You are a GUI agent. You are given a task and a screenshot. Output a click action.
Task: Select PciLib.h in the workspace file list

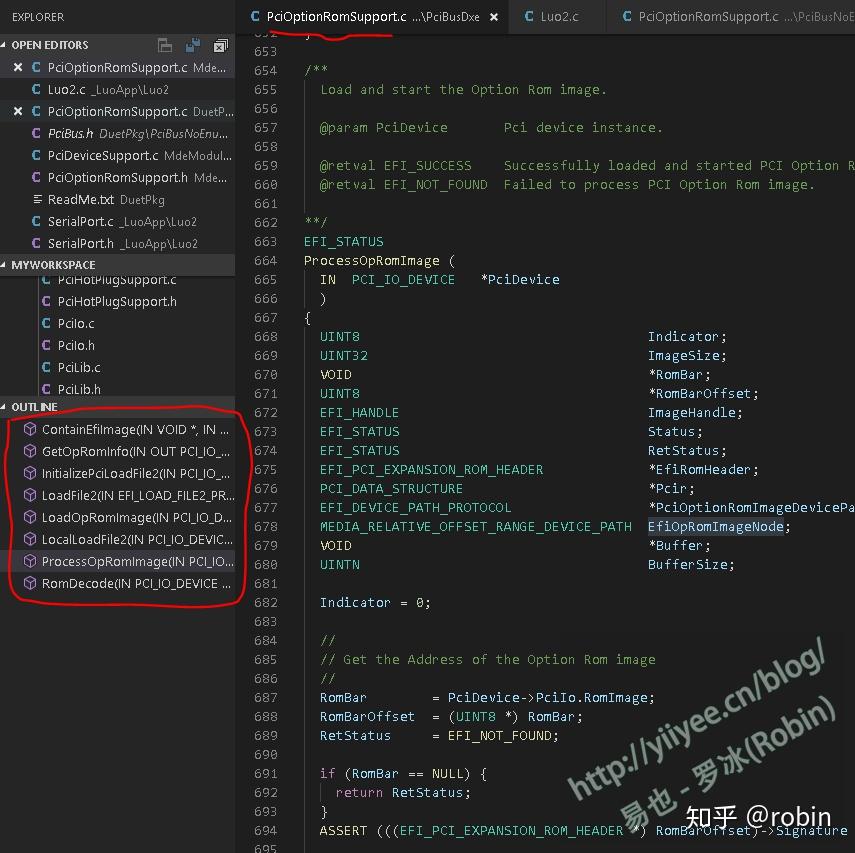click(x=80, y=389)
